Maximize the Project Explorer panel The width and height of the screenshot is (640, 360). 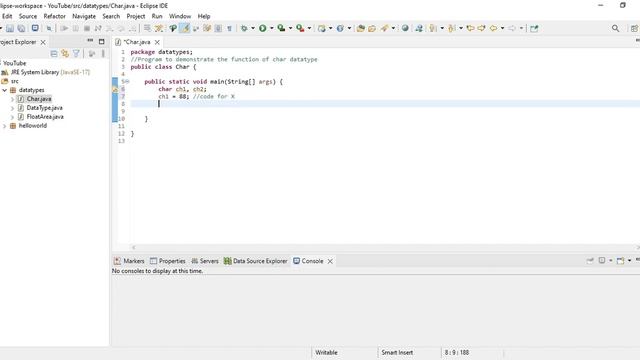[x=102, y=42]
